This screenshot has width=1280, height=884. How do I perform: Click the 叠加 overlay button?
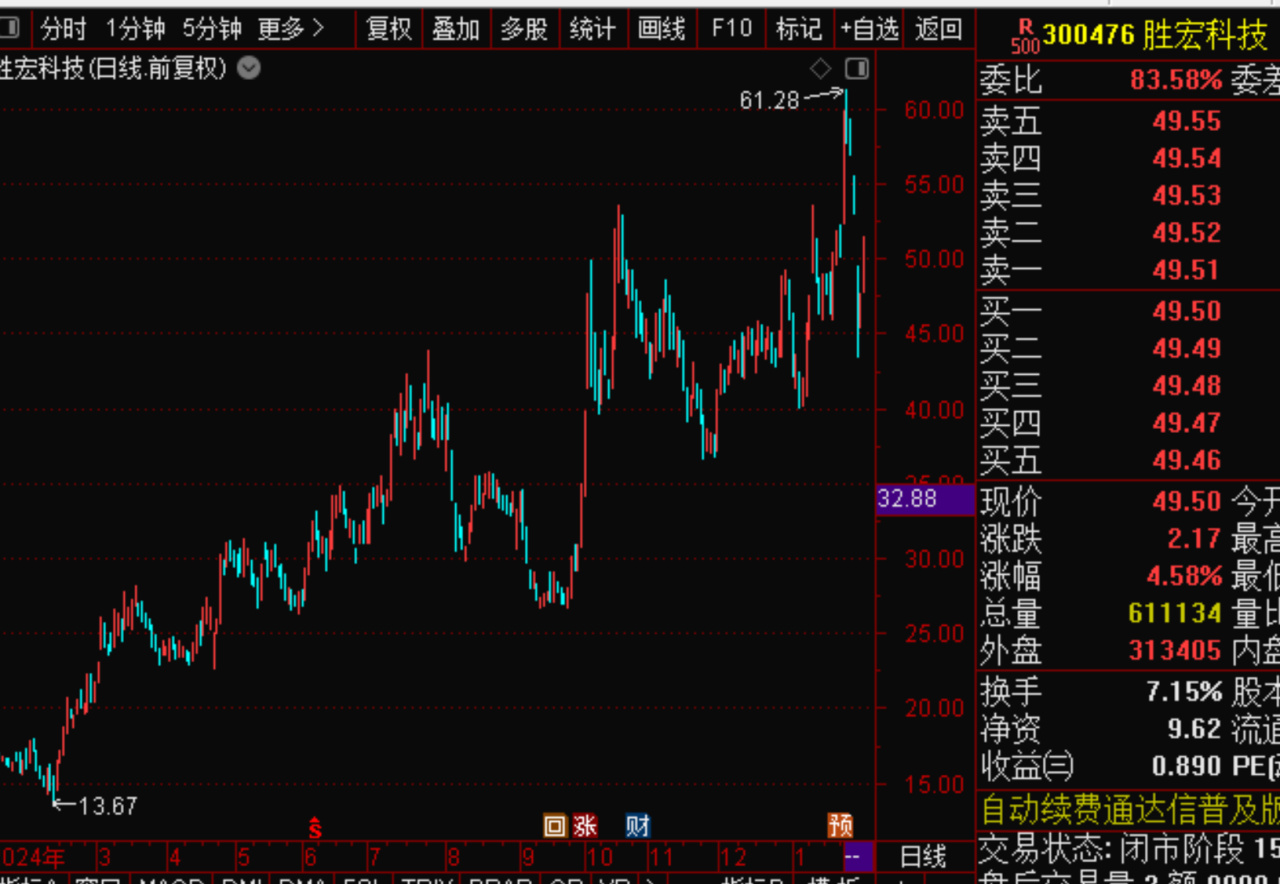456,29
